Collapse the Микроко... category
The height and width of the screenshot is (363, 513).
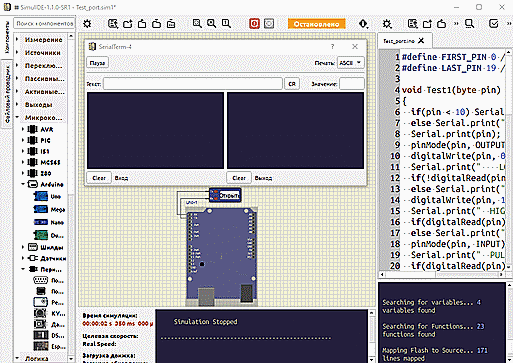(x=17, y=117)
